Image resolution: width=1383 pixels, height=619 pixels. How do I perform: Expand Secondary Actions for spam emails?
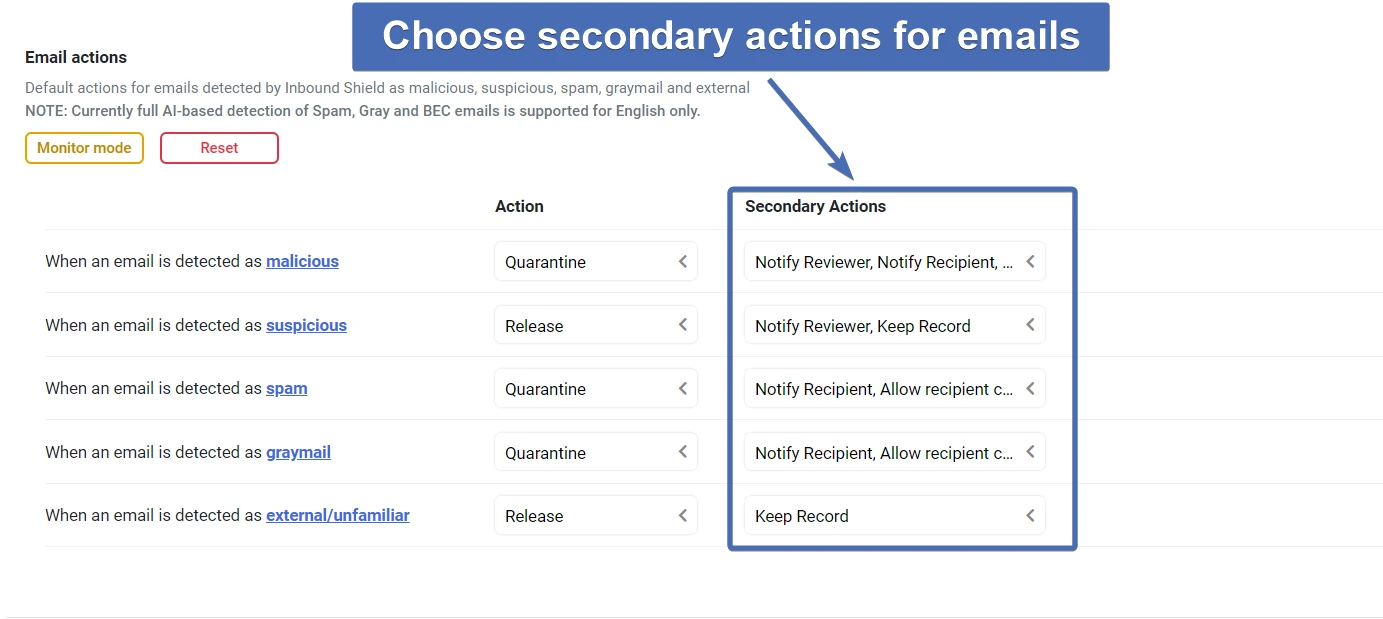tap(894, 389)
